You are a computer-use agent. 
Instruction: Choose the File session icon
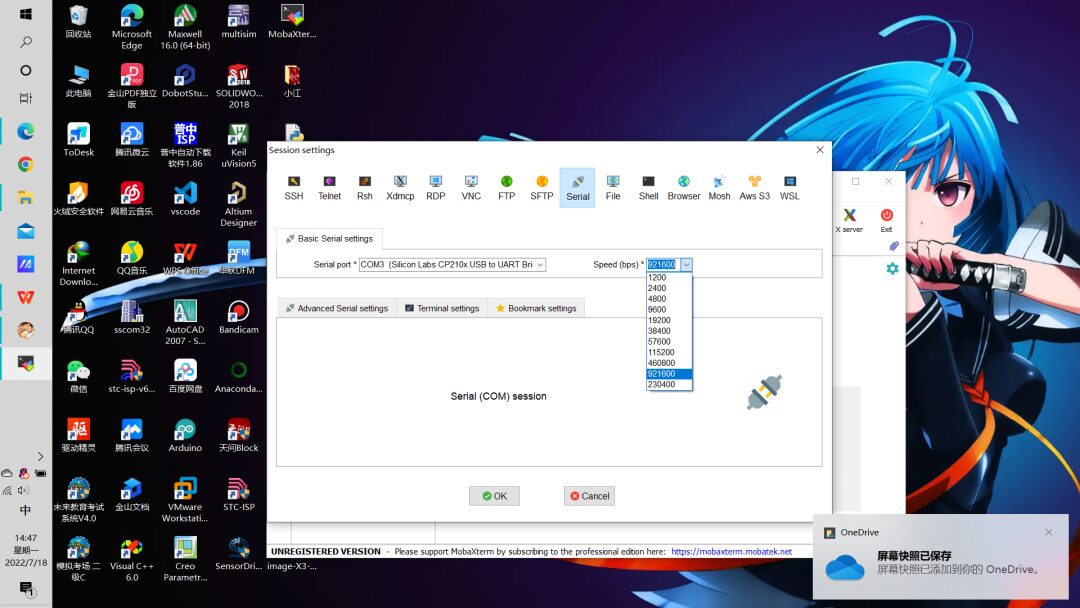[613, 187]
